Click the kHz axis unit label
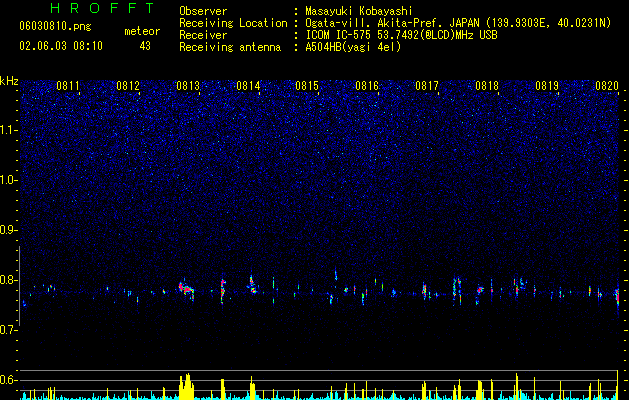The width and height of the screenshot is (629, 400). [x=9, y=81]
